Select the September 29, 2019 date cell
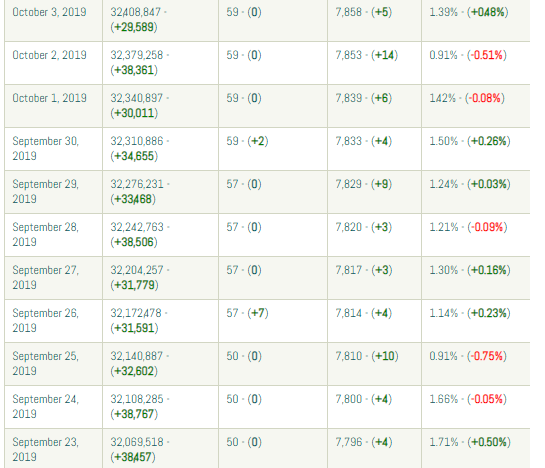This screenshot has width=545, height=468. coord(54,192)
